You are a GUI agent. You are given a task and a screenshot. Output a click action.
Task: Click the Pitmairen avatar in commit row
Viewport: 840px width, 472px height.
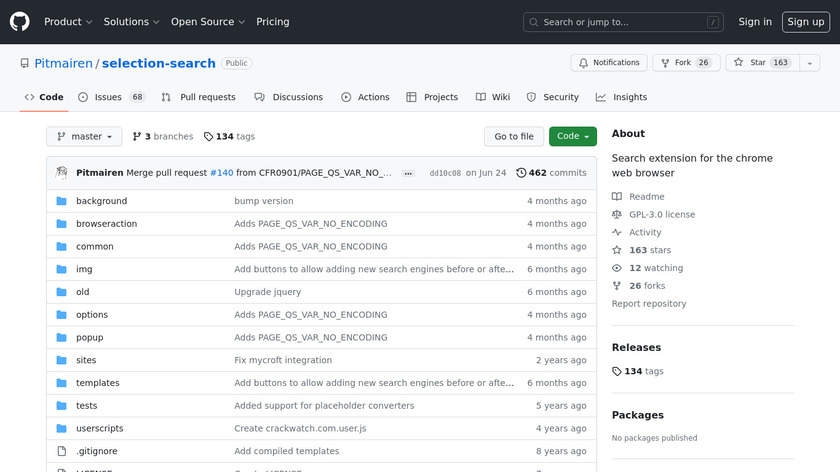[x=62, y=173]
